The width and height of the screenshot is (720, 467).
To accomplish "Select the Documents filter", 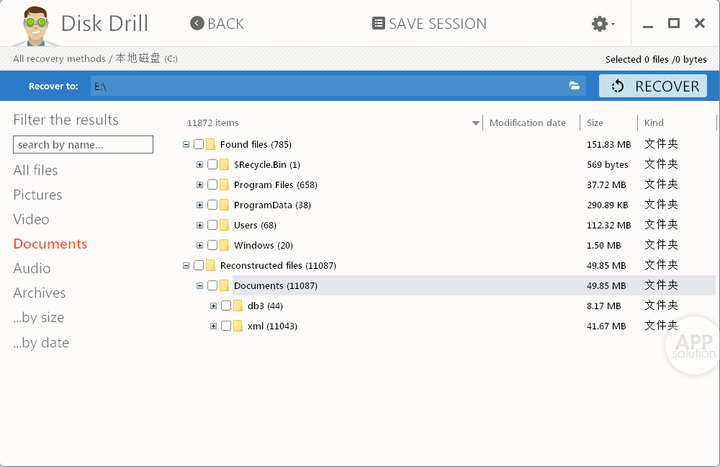I will 50,244.
